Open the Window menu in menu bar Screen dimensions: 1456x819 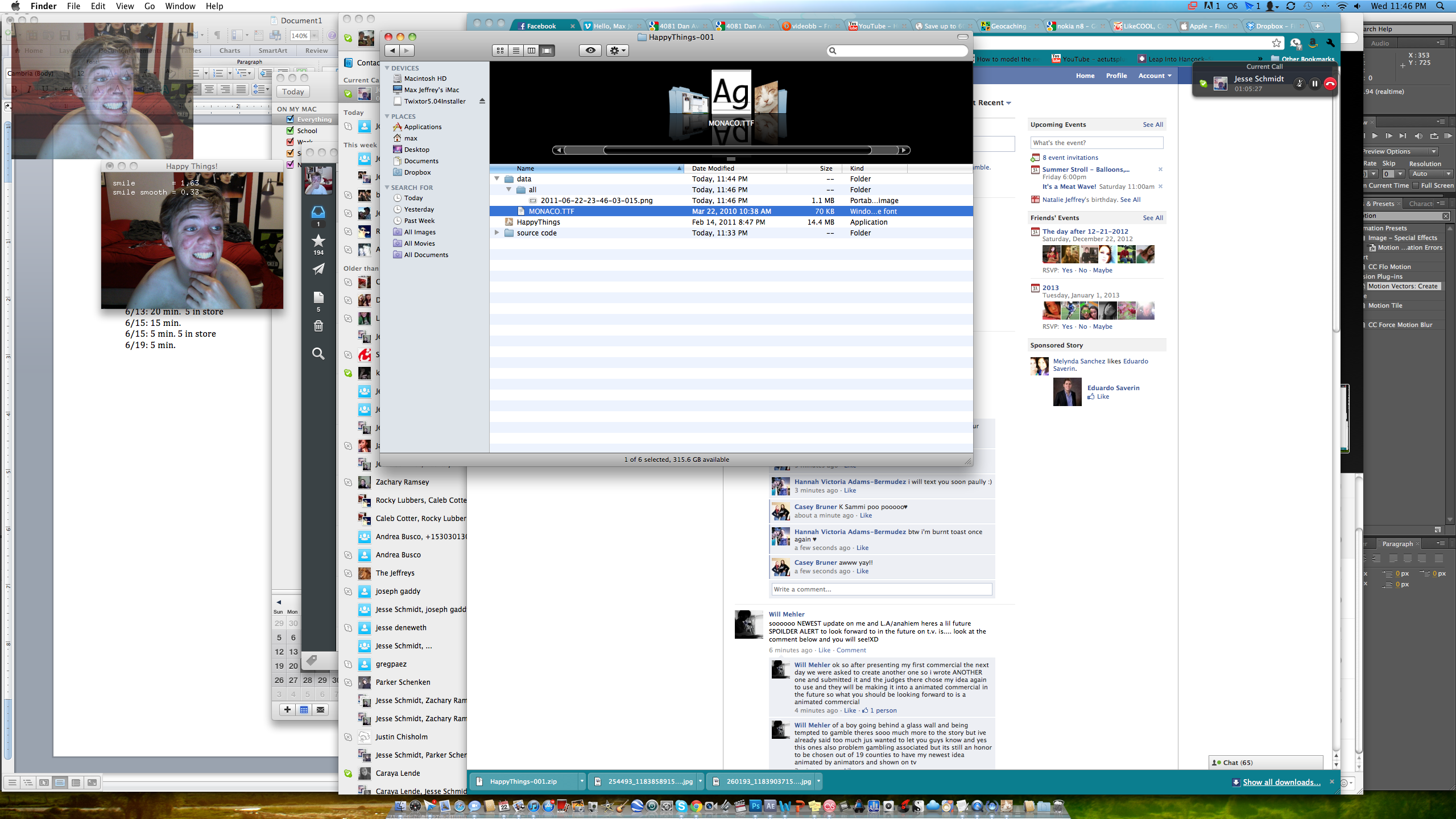pyautogui.click(x=180, y=6)
